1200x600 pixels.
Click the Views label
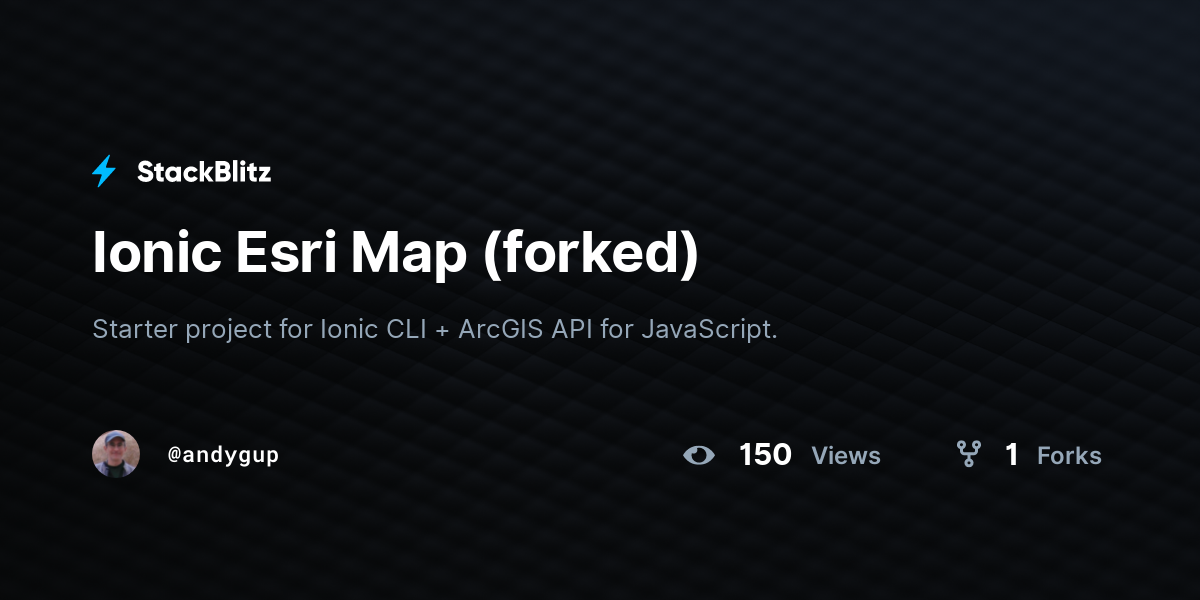[846, 456]
